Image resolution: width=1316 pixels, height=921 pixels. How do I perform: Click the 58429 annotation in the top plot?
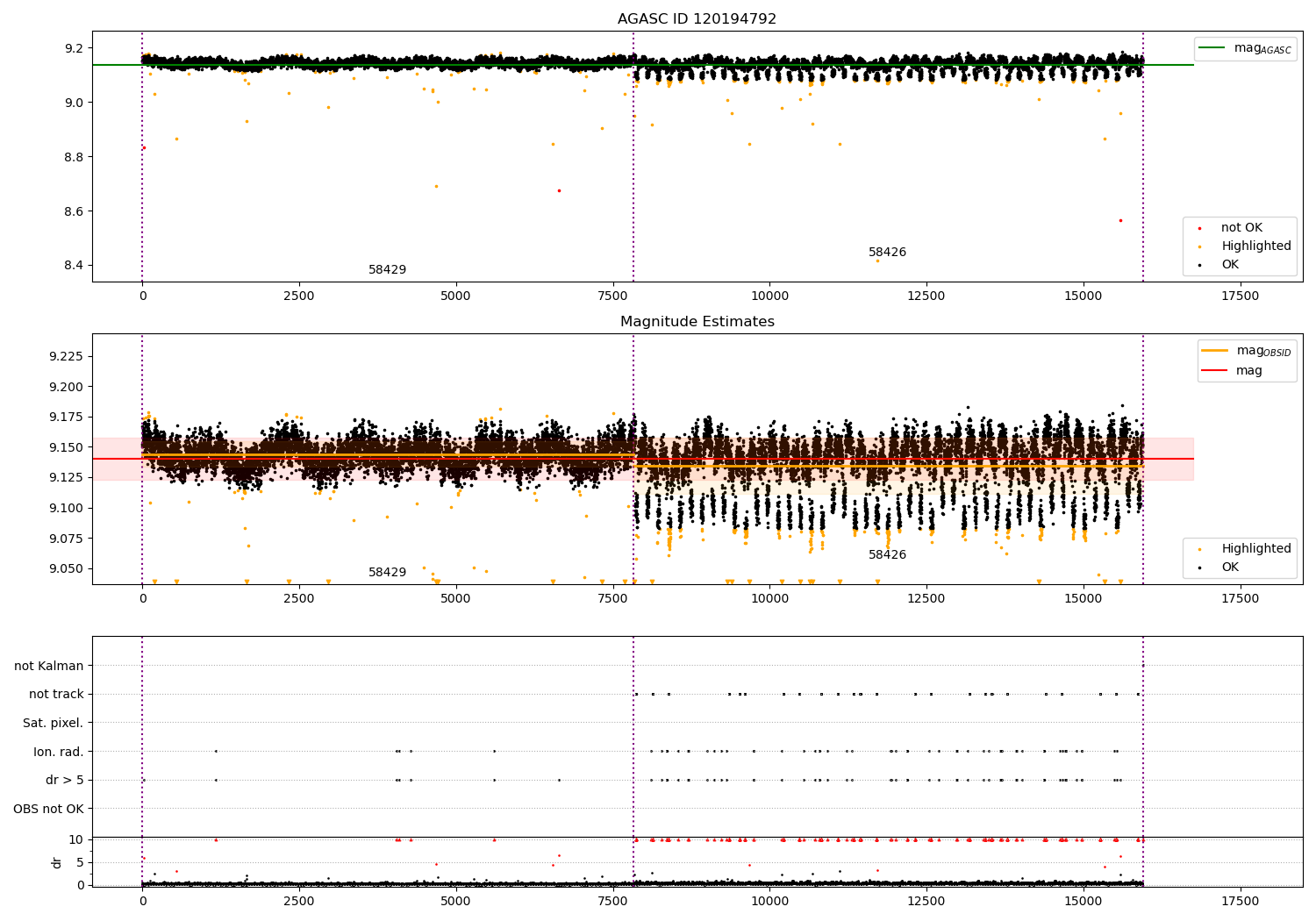tap(387, 270)
